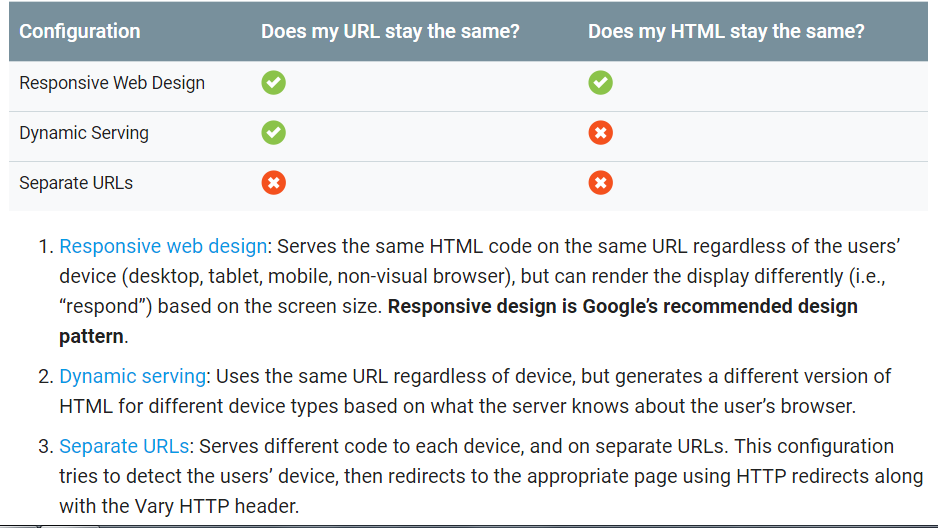This screenshot has width=938, height=528.
Task: Click the Configuration column header
Action: [x=80, y=31]
